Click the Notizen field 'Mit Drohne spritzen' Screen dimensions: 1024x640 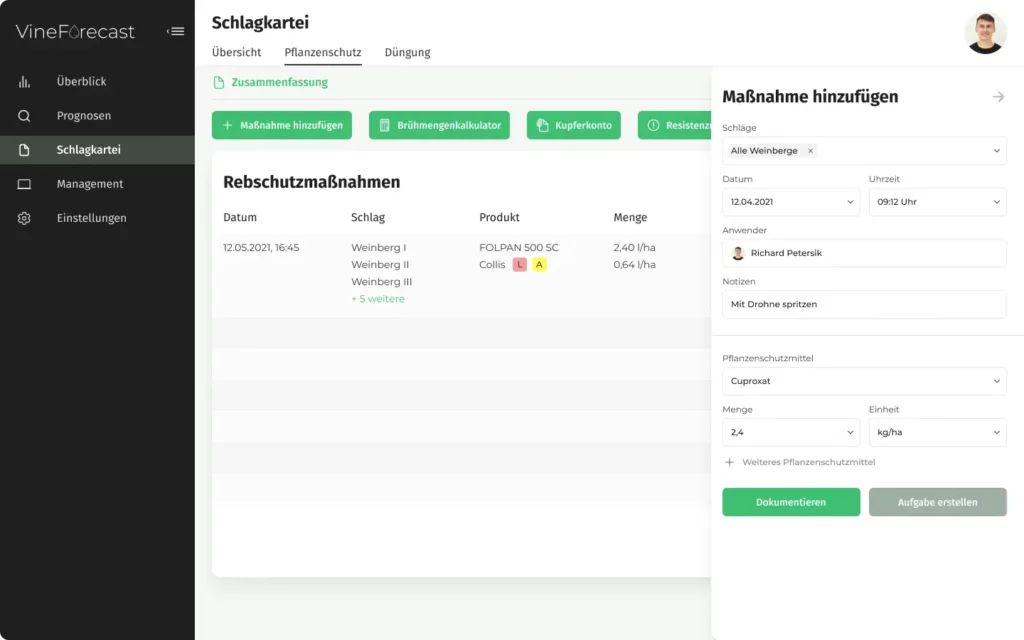[864, 304]
